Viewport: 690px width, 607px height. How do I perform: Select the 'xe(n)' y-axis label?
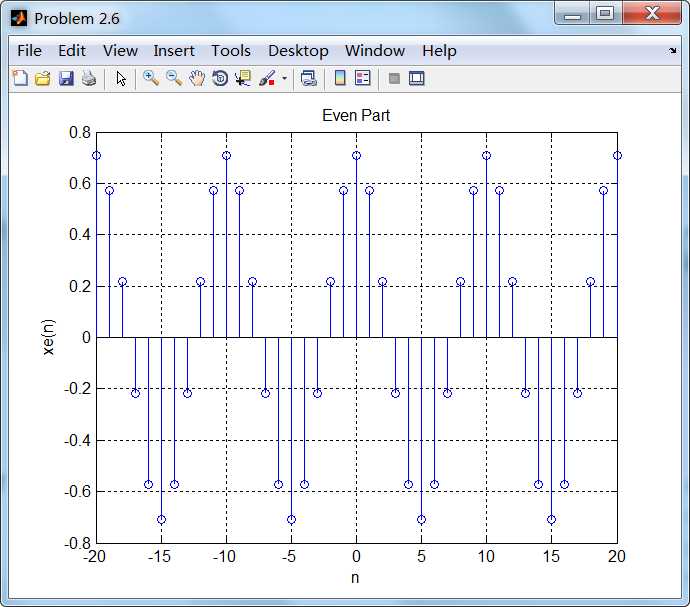(x=48, y=337)
